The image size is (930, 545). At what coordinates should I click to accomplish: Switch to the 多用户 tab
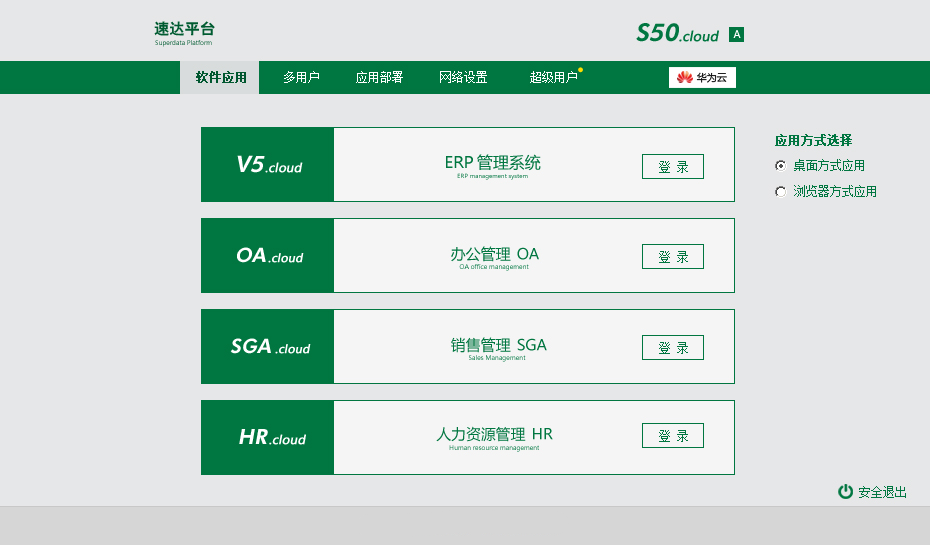tap(301, 77)
